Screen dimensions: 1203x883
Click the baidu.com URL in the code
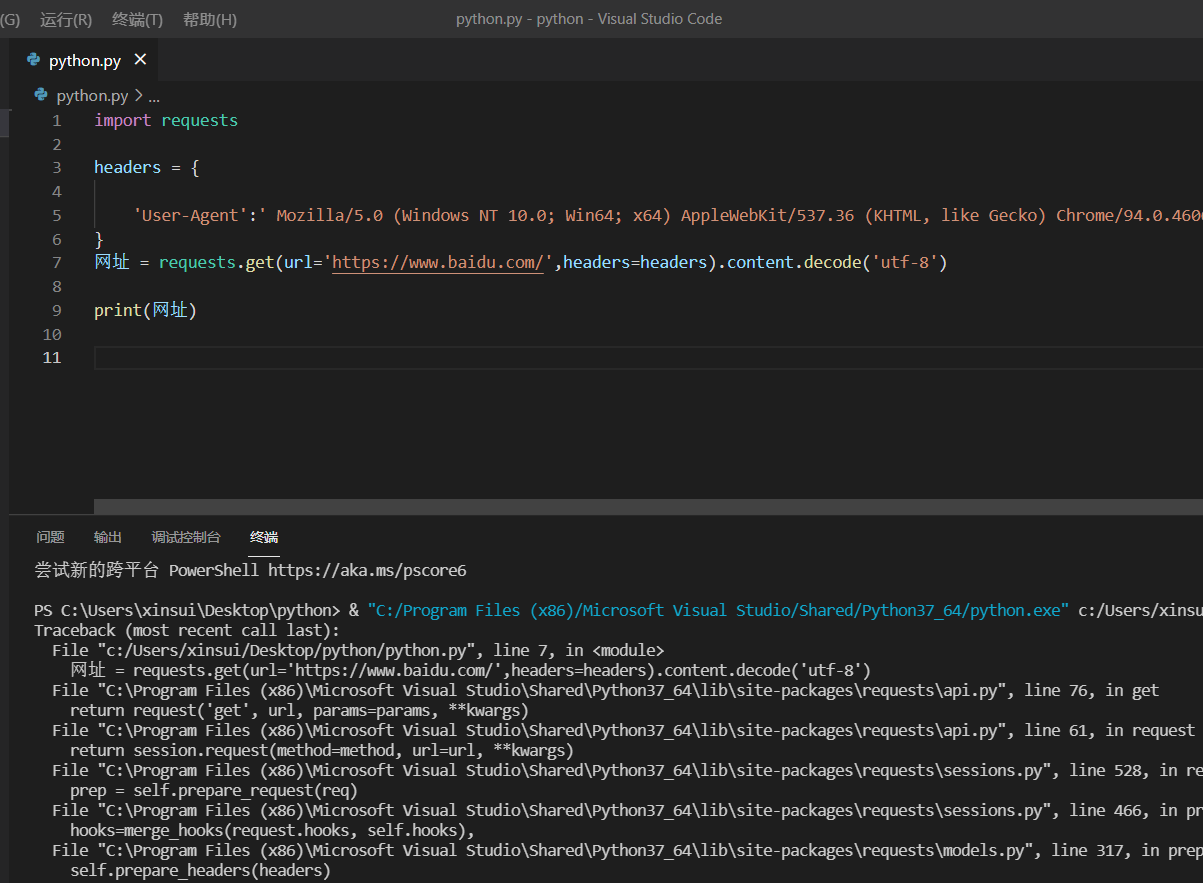pos(437,263)
